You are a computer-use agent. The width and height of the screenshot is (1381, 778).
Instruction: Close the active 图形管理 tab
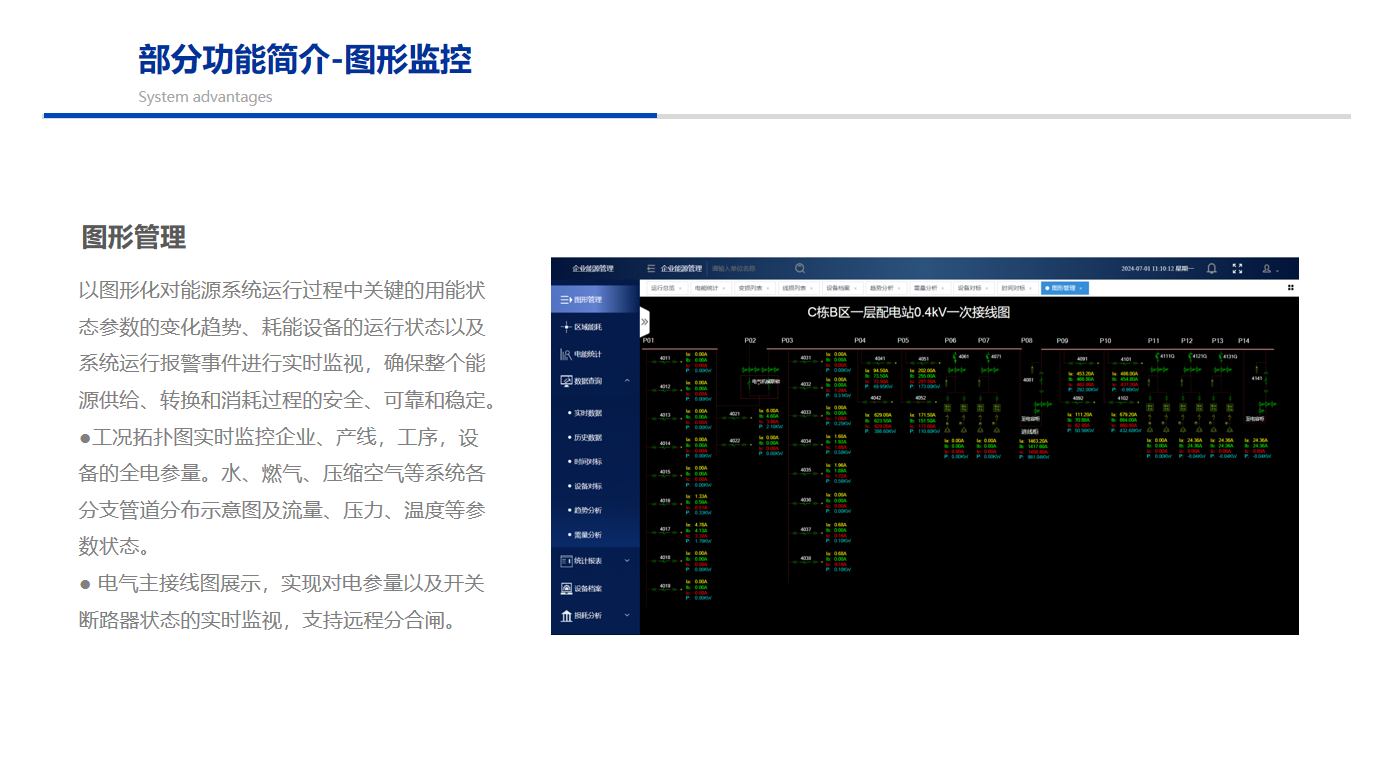pos(1081,288)
